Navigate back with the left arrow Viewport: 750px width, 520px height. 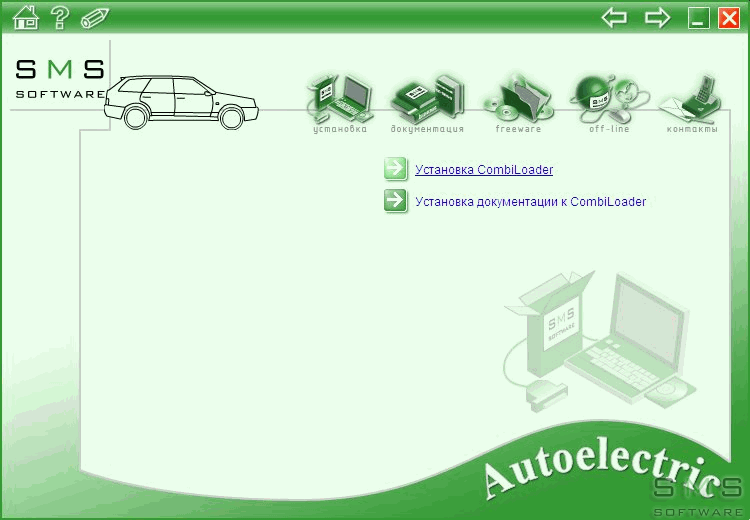(x=614, y=18)
